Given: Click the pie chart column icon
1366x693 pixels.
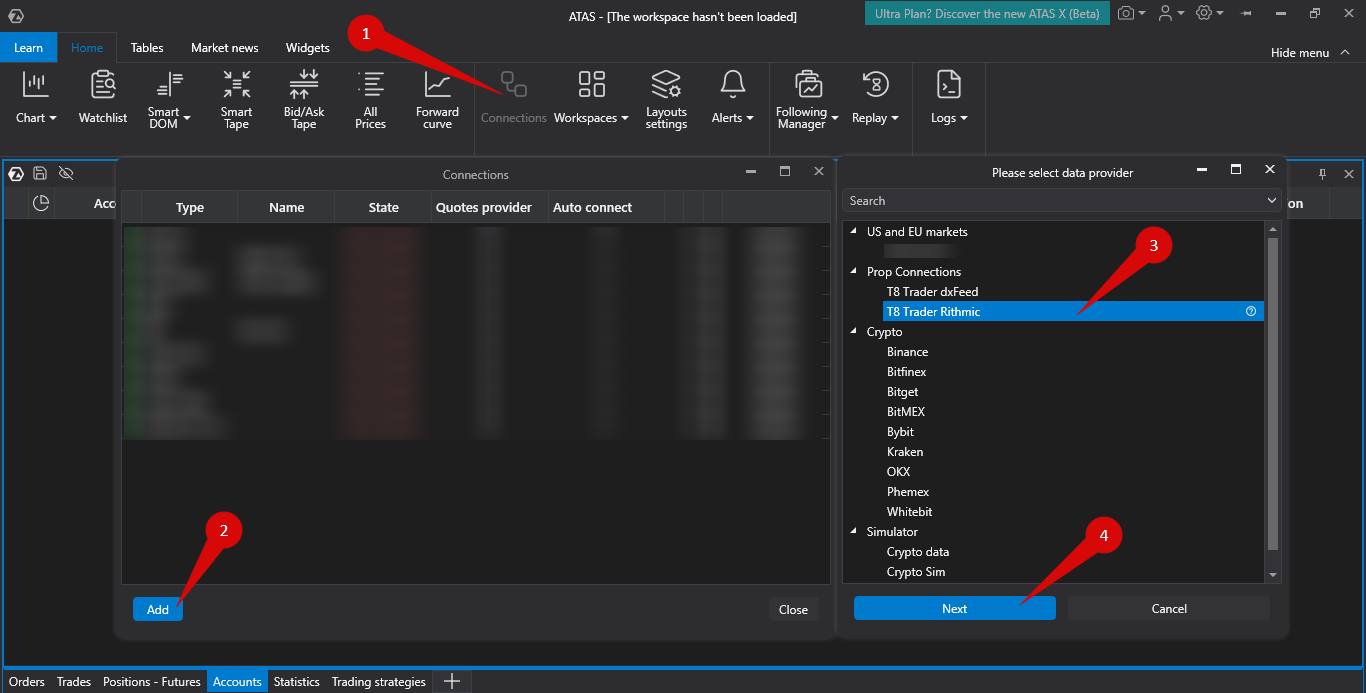Looking at the screenshot, I should pyautogui.click(x=41, y=203).
